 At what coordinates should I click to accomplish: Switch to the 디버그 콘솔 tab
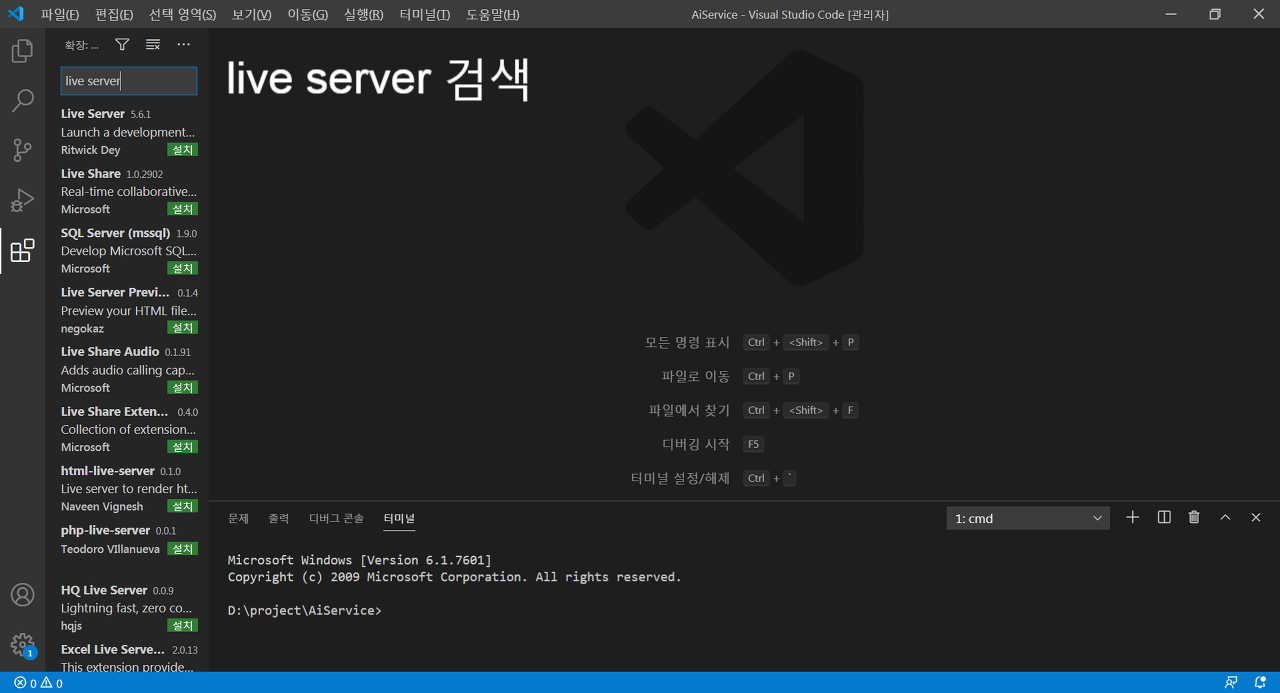pos(336,518)
